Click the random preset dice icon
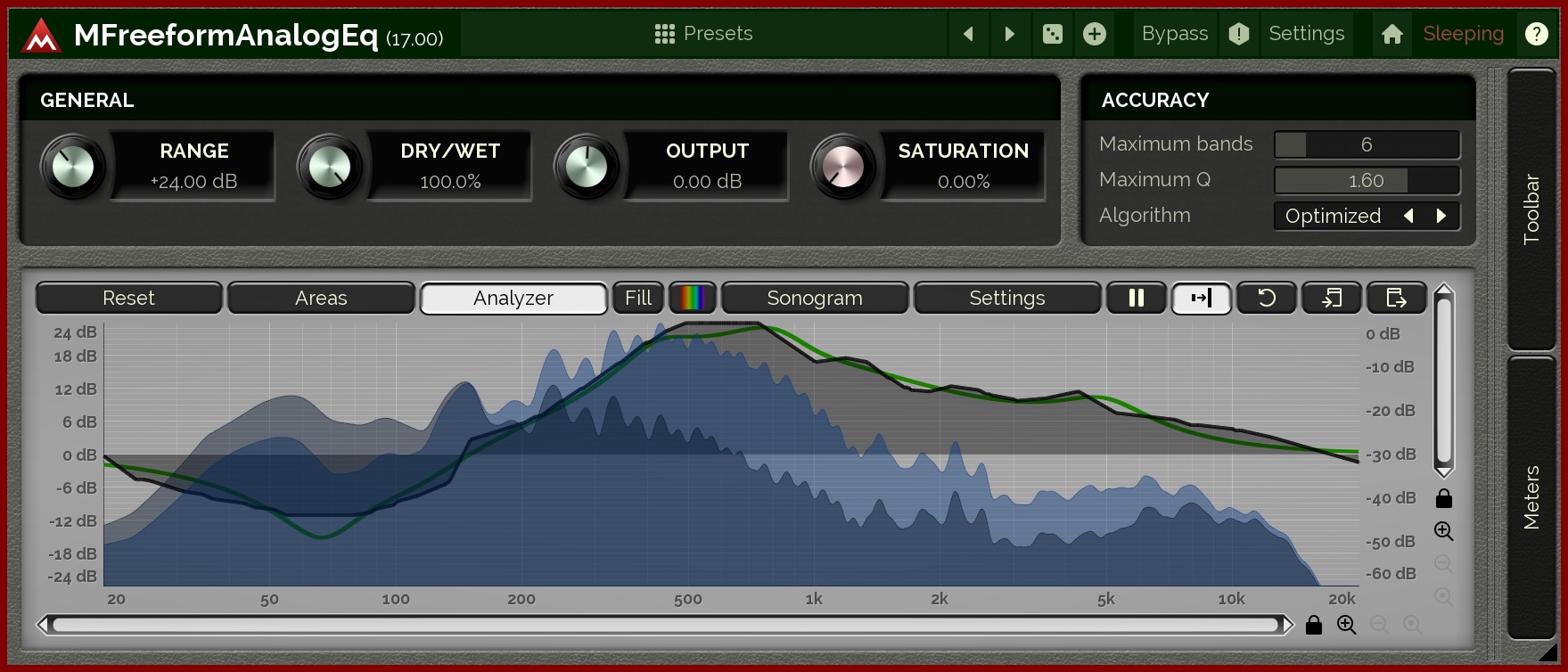 click(x=1052, y=34)
